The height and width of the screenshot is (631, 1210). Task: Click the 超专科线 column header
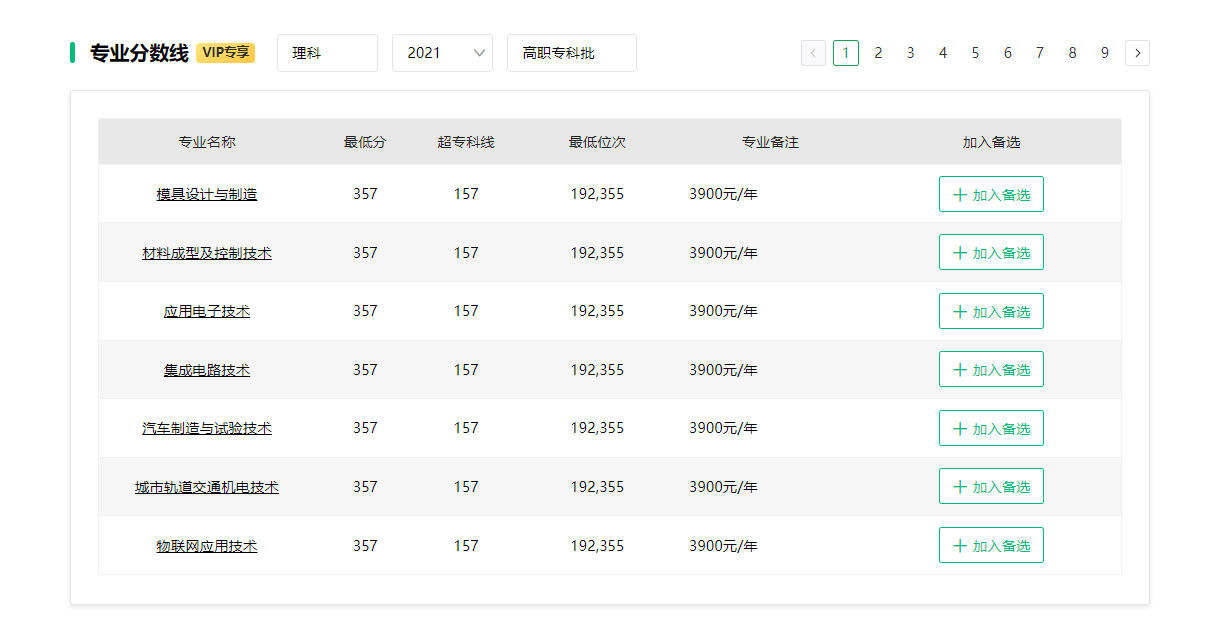[466, 142]
